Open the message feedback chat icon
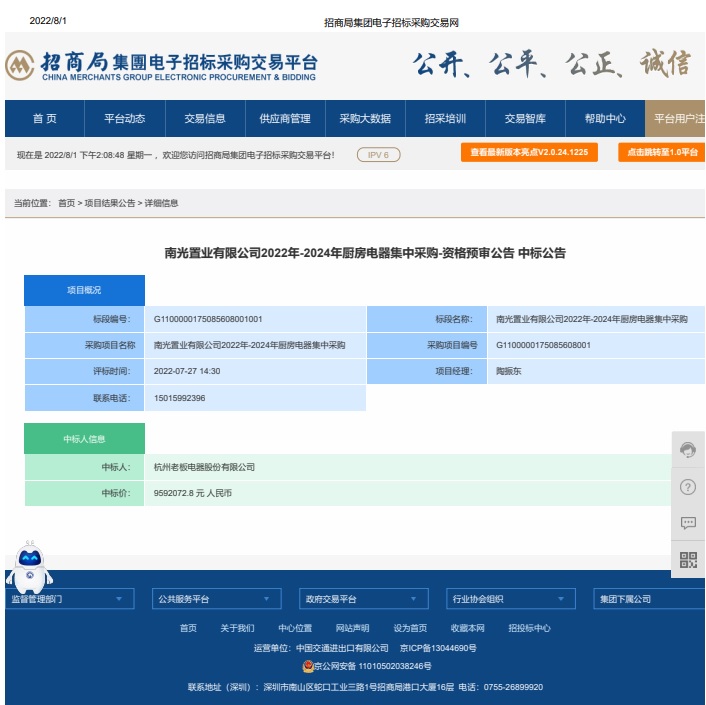This screenshot has width=706, height=705. tap(688, 523)
